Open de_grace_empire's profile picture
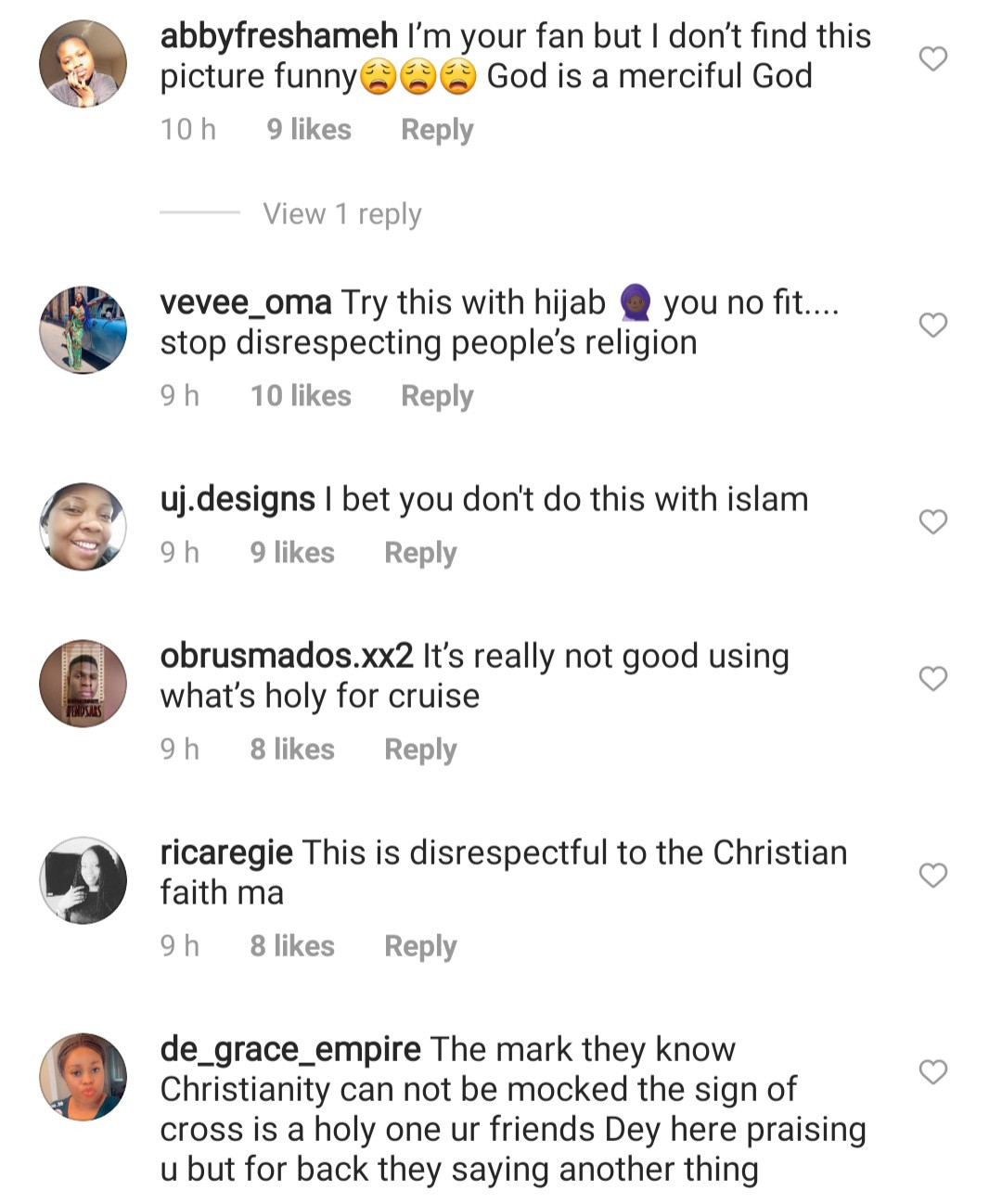Image resolution: width=1002 pixels, height=1204 pixels. [83, 1076]
